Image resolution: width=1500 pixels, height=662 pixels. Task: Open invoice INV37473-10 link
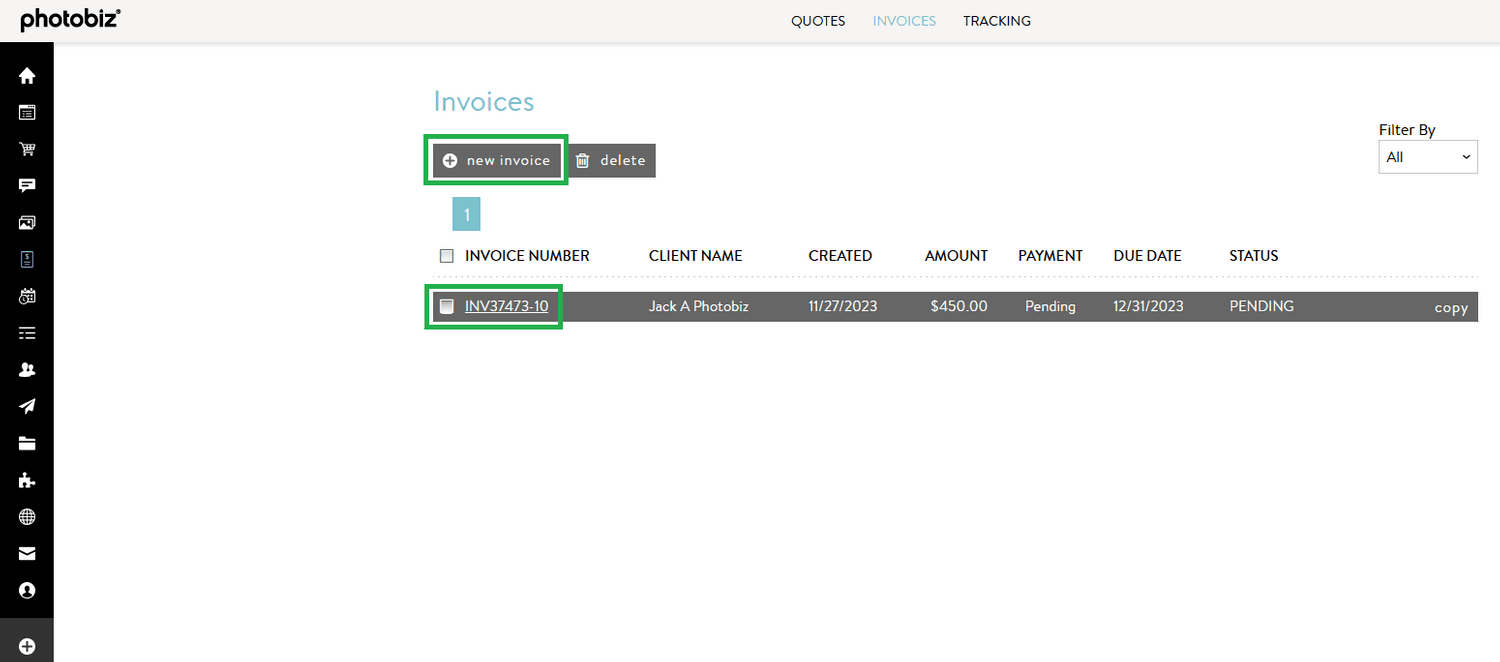point(506,306)
